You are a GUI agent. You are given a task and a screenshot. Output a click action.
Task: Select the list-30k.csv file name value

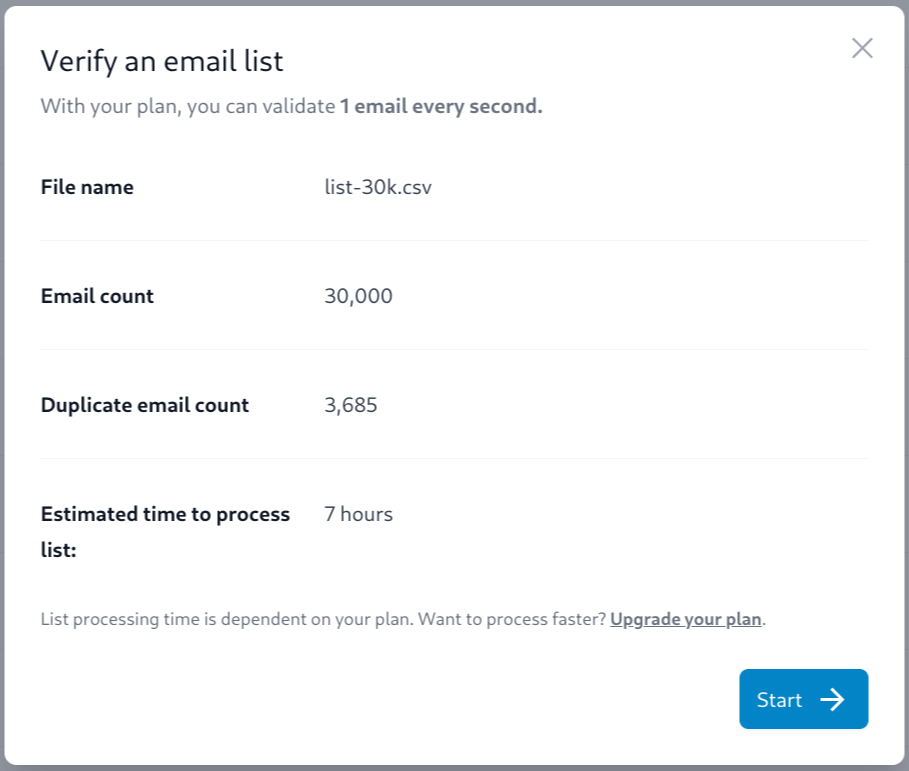point(378,187)
